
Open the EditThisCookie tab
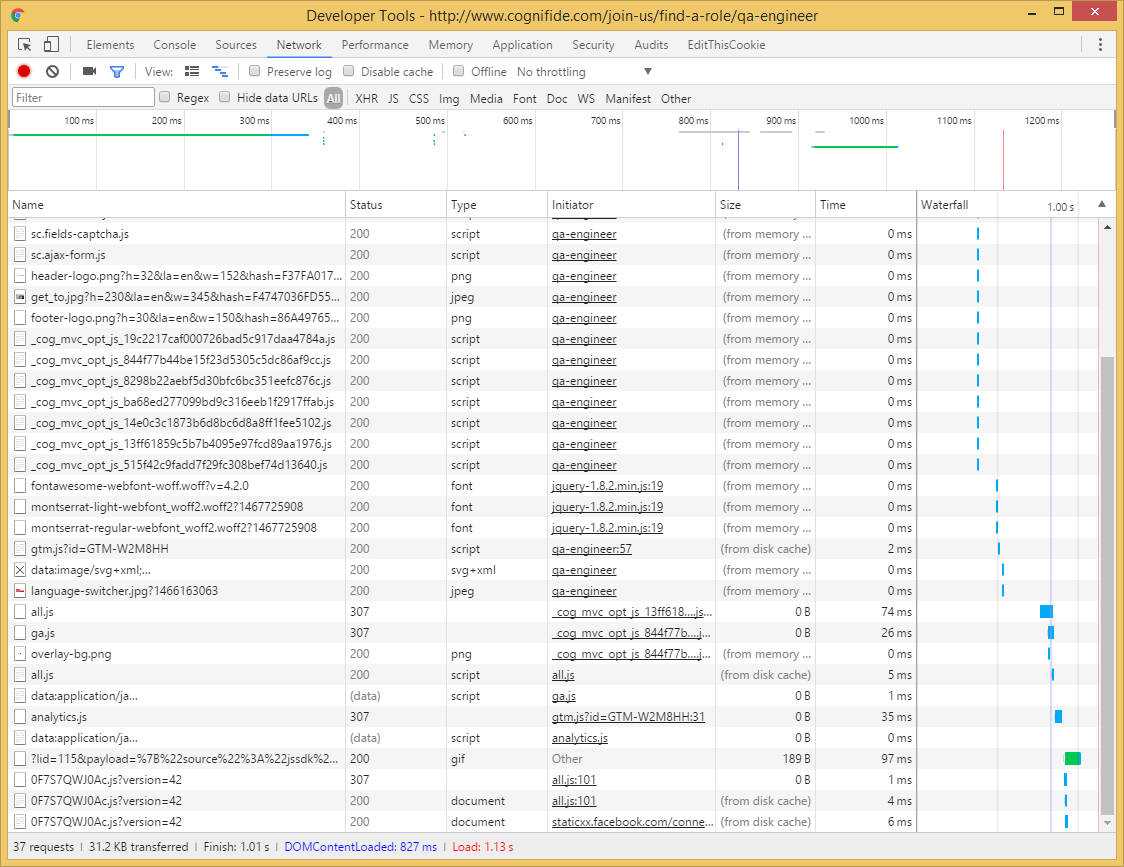point(726,44)
